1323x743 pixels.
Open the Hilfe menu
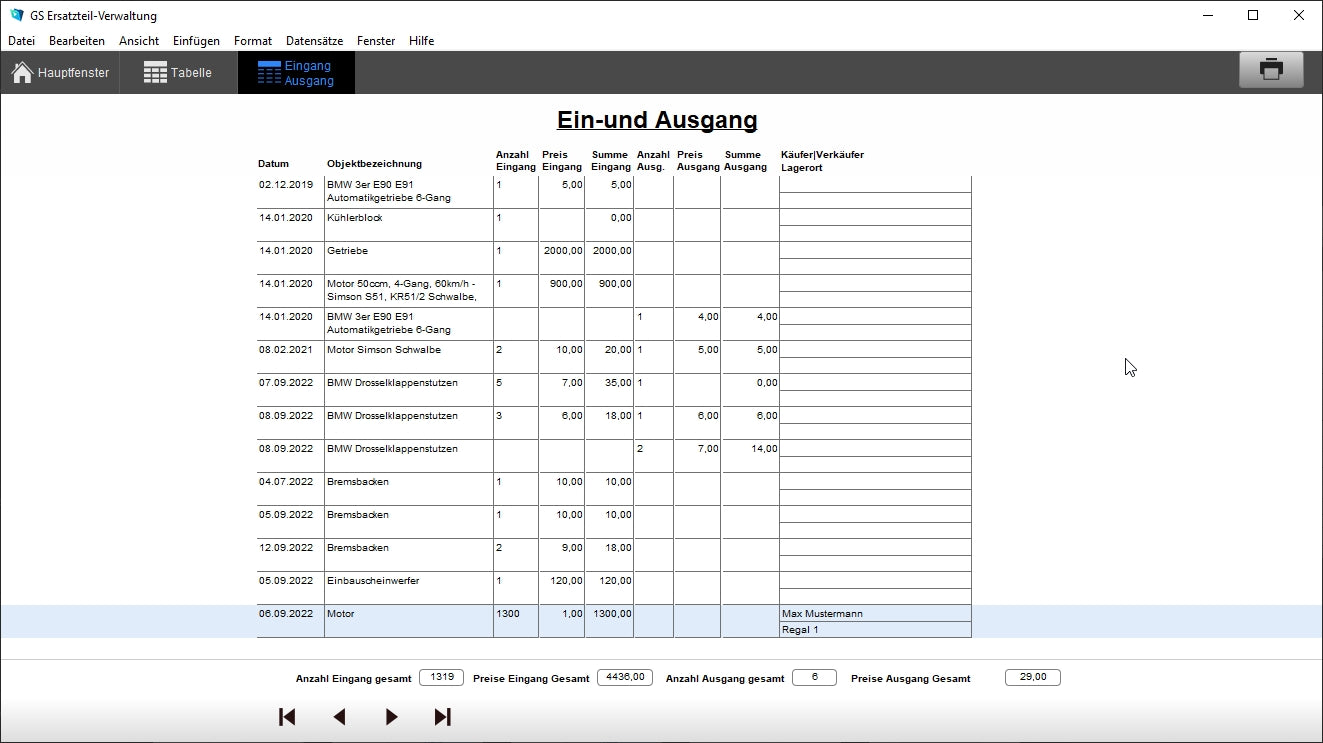click(421, 41)
